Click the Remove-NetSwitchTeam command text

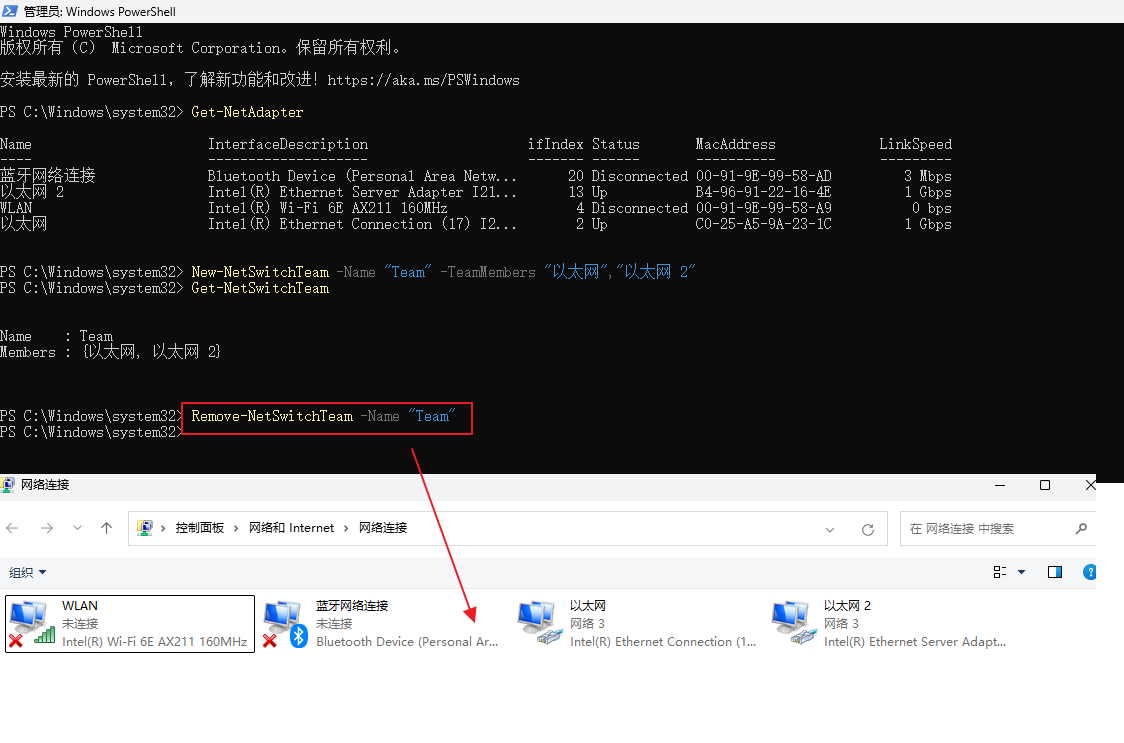pos(272,416)
